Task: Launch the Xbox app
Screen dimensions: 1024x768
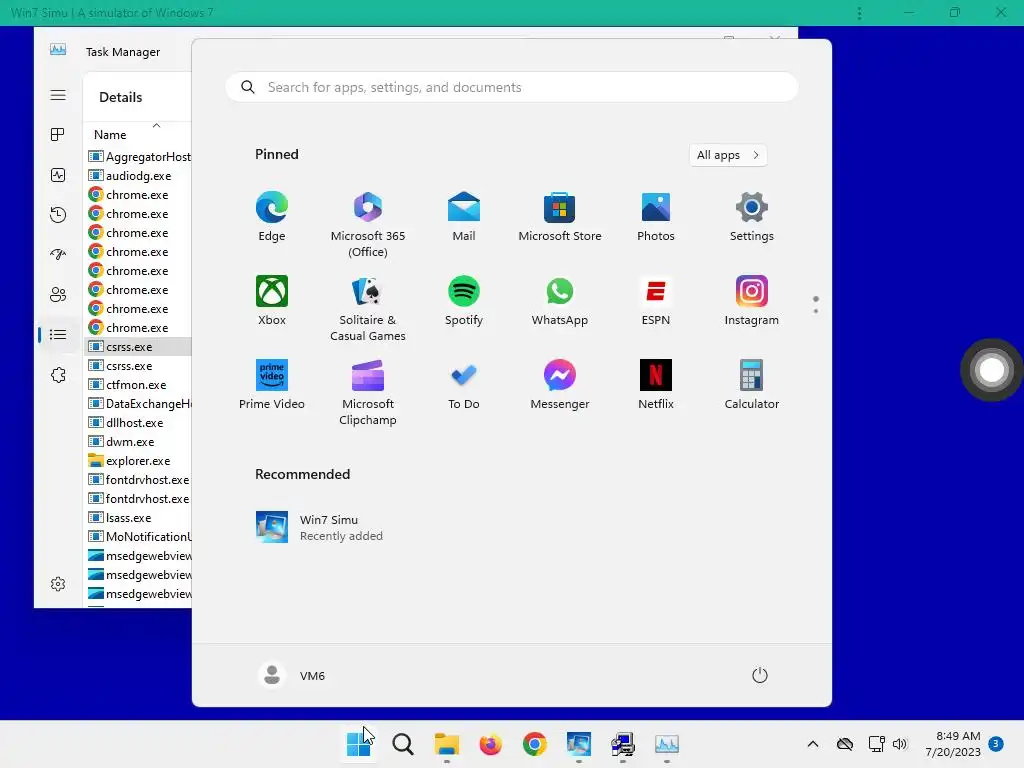Action: (x=272, y=300)
